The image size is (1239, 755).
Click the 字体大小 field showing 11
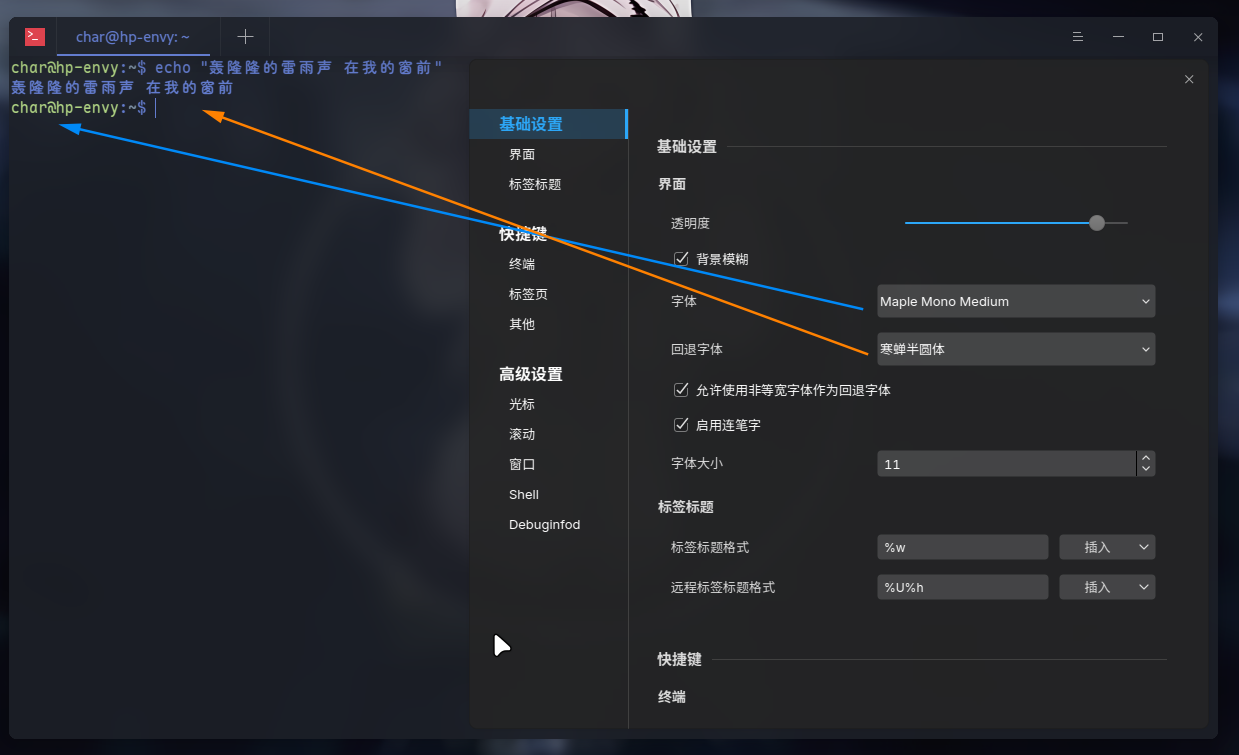[1007, 464]
